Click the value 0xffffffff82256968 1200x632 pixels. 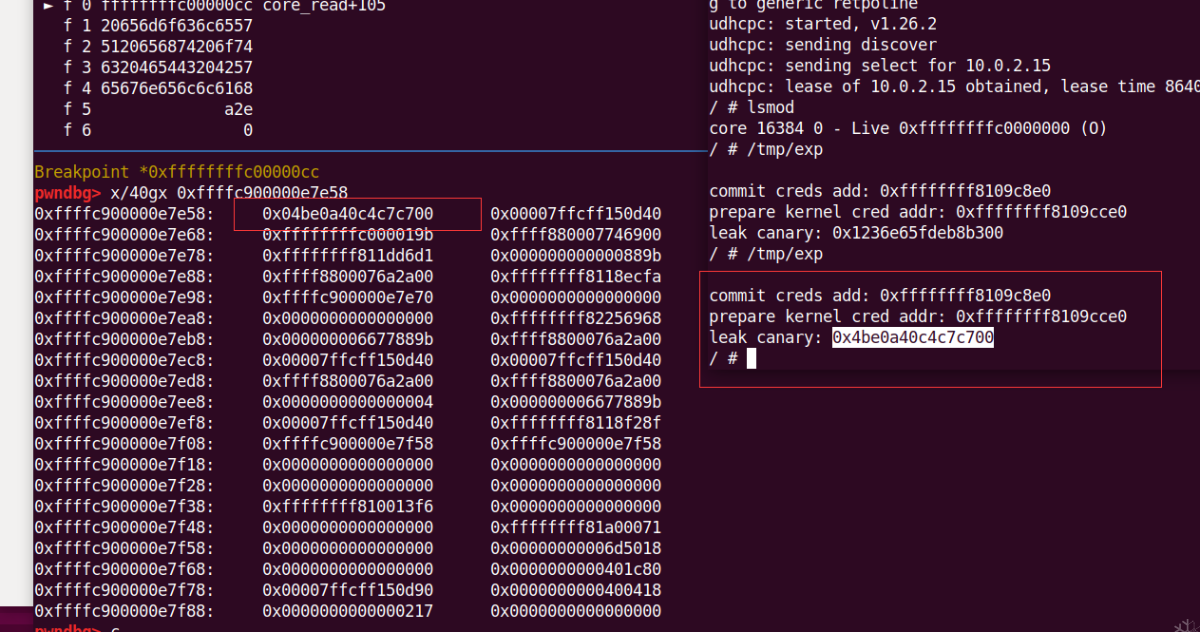[576, 319]
